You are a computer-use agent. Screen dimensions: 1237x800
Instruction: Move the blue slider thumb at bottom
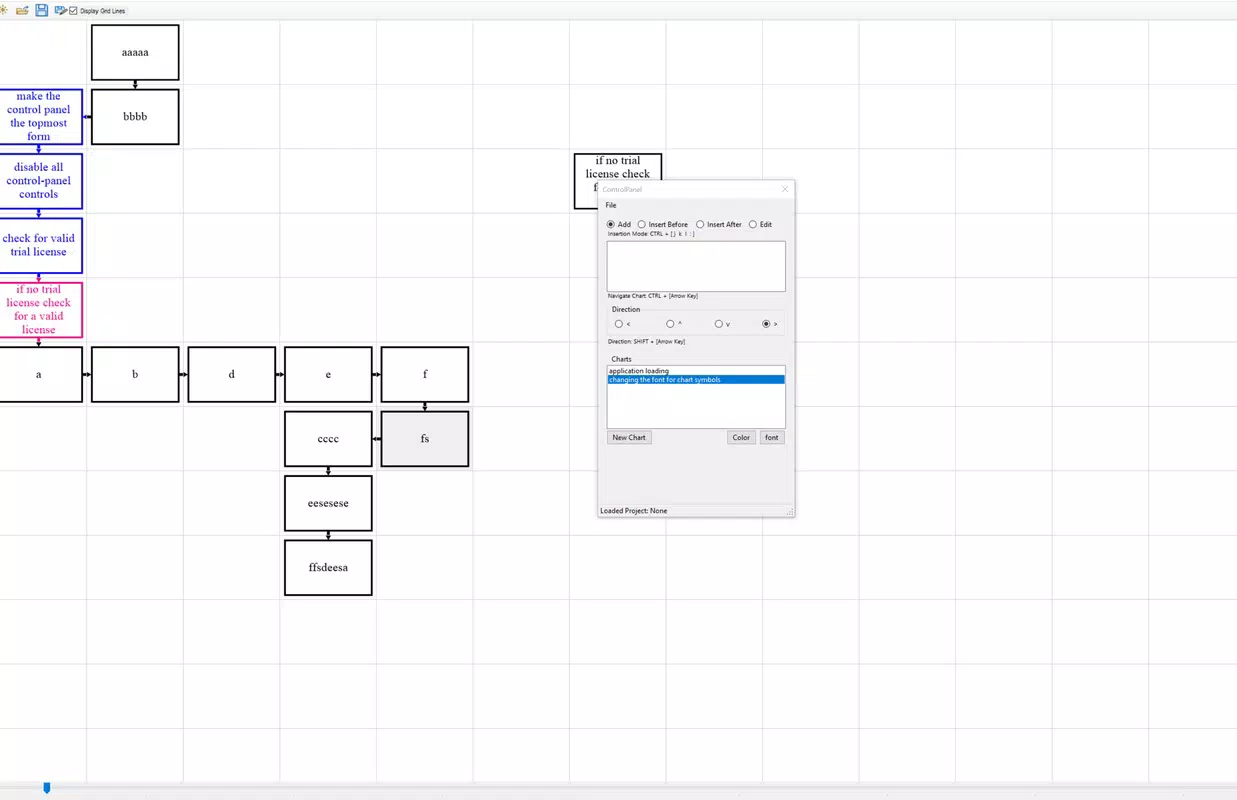pos(47,789)
